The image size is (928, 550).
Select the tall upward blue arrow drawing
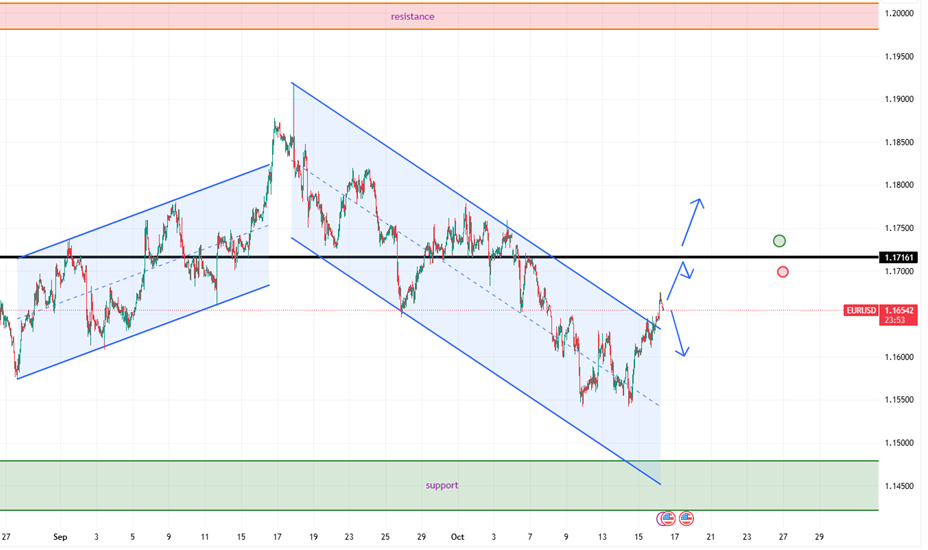693,221
